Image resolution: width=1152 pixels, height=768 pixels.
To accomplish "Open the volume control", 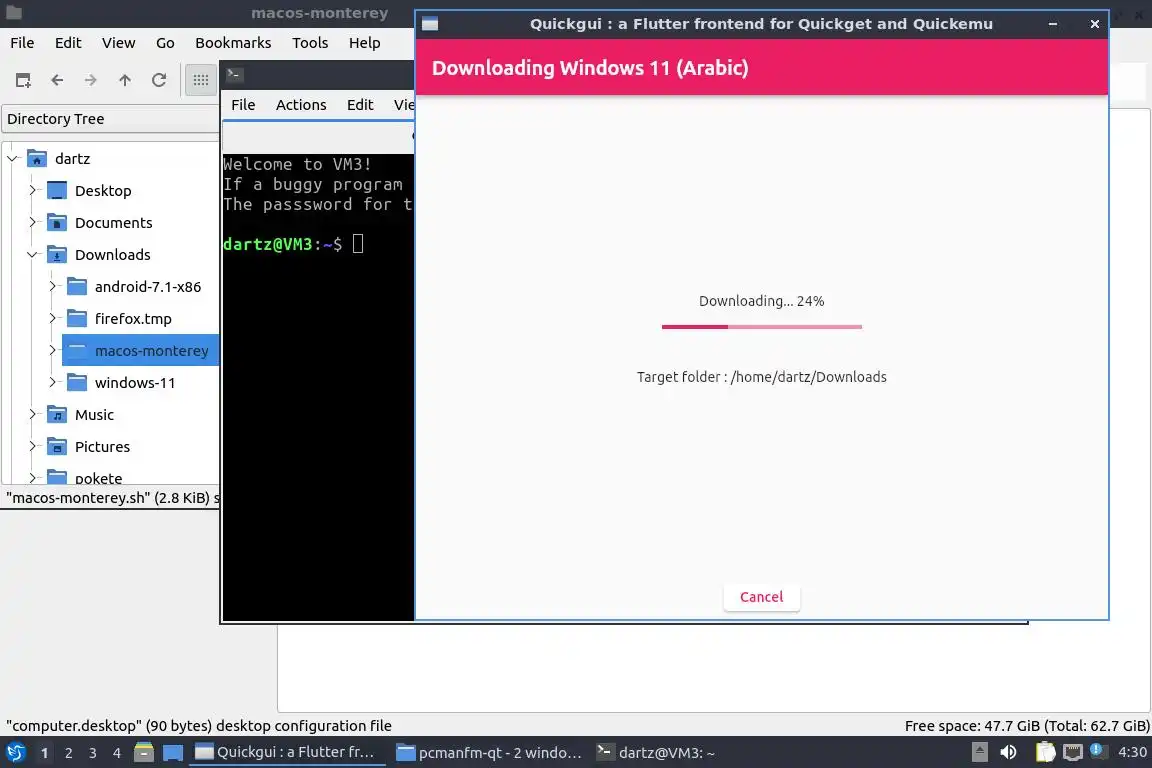I will coord(1009,752).
